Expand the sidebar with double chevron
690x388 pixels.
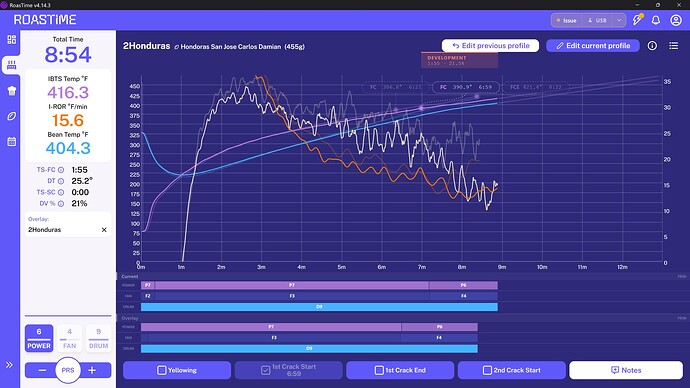pos(9,365)
